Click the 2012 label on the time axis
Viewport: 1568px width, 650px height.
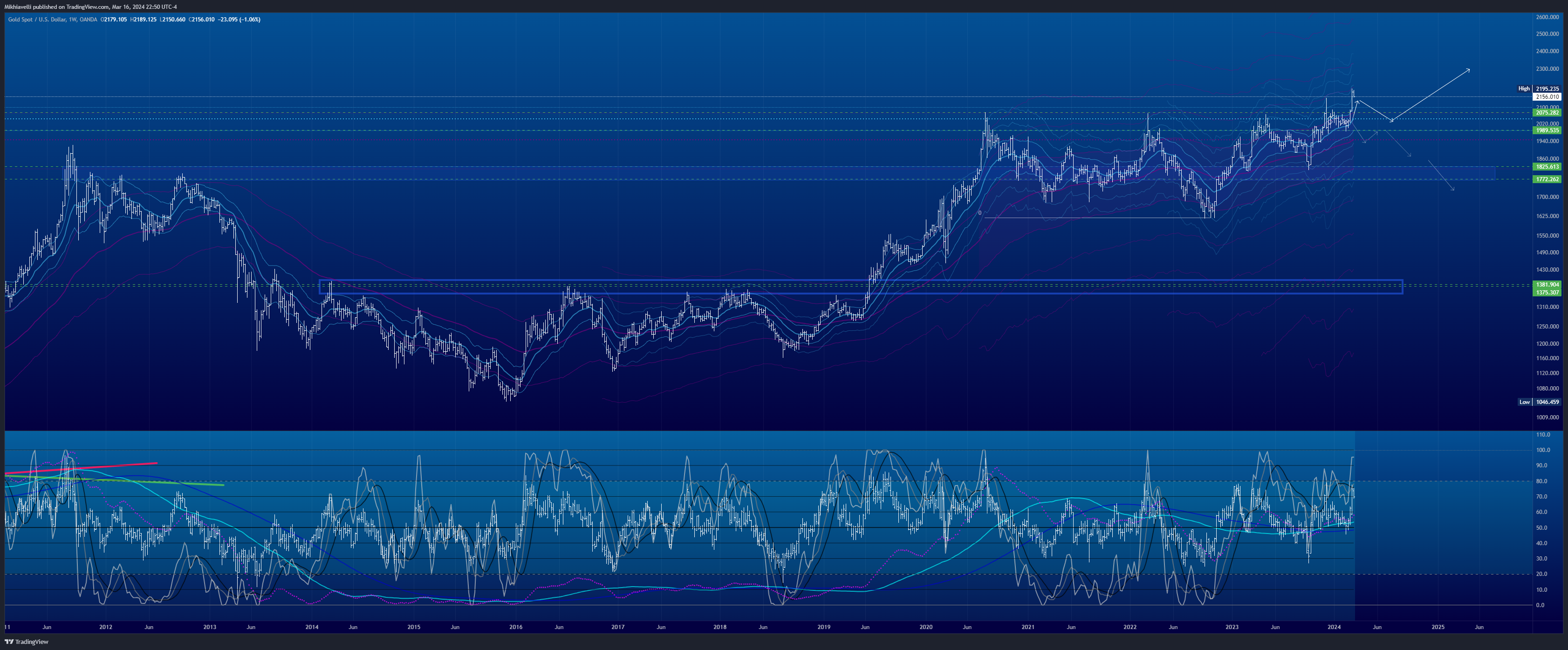coord(105,627)
